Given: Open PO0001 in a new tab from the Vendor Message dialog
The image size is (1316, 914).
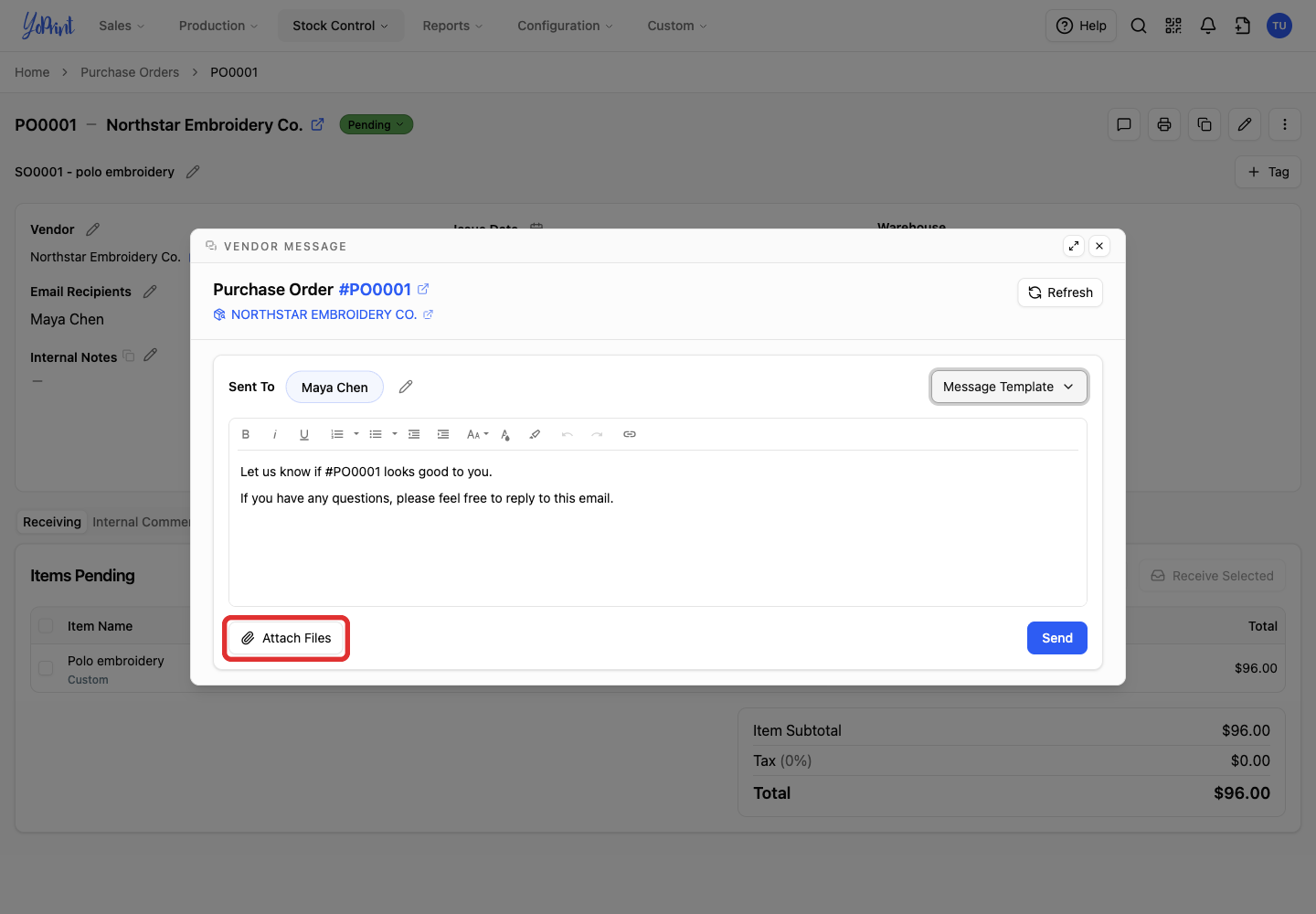Looking at the screenshot, I should point(423,289).
